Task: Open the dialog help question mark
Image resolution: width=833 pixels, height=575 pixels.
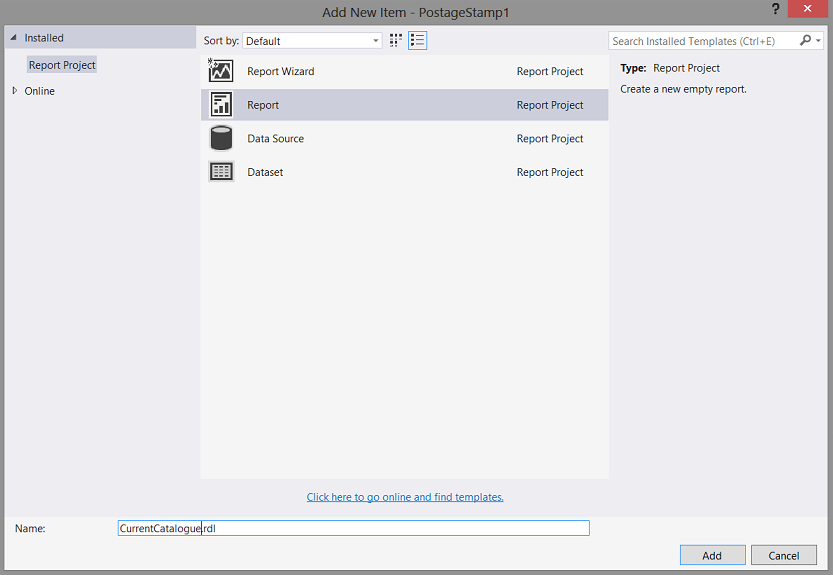Action: [x=776, y=9]
